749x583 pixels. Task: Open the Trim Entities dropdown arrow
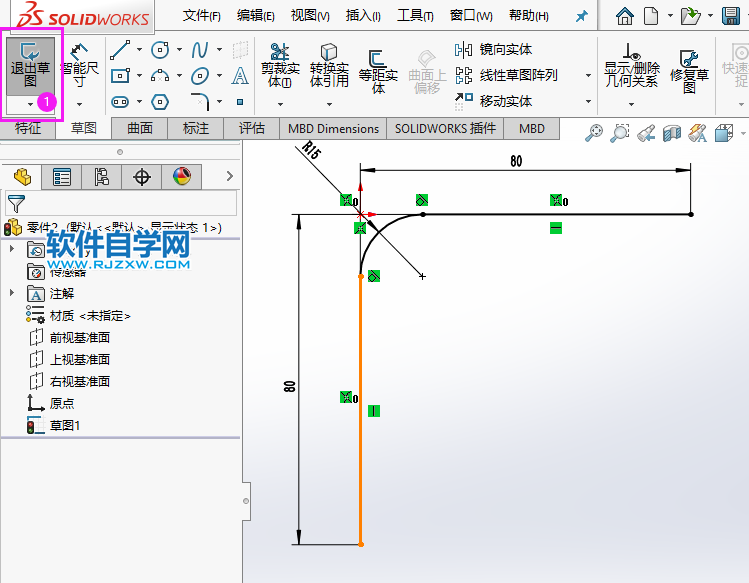(280, 104)
